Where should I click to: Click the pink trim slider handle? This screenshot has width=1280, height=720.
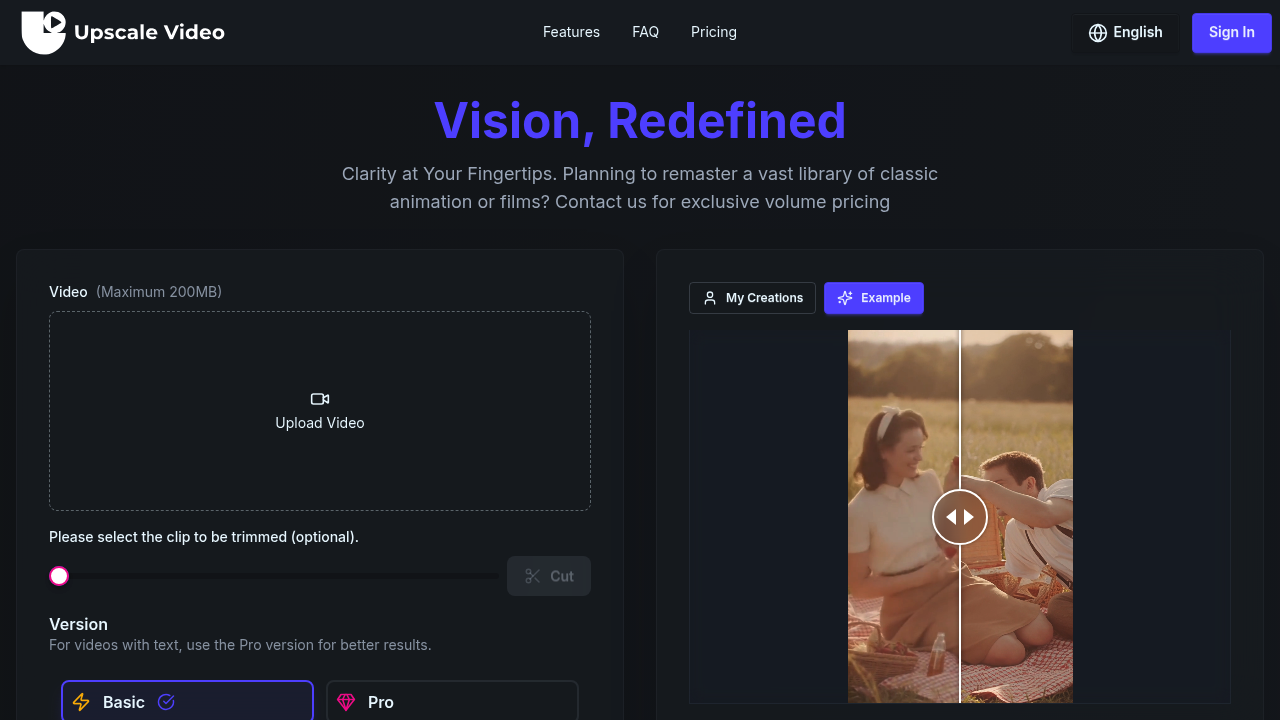(59, 576)
